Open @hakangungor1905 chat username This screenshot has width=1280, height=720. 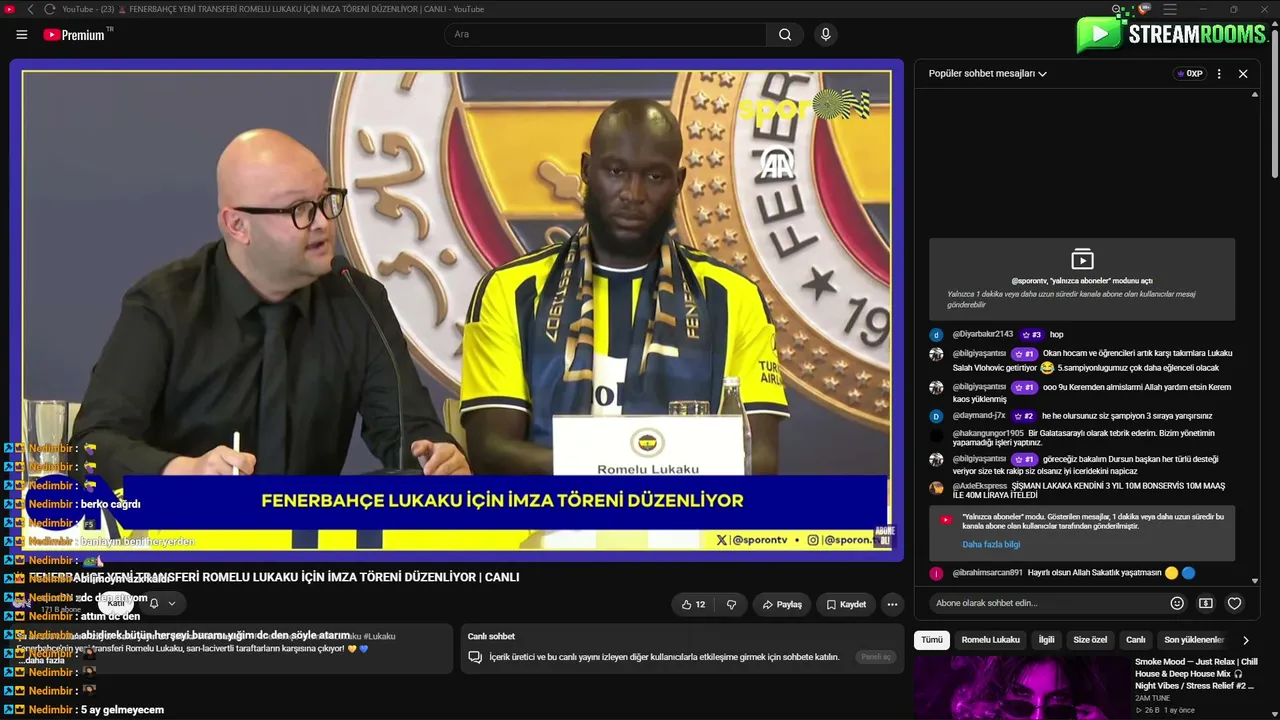click(988, 433)
